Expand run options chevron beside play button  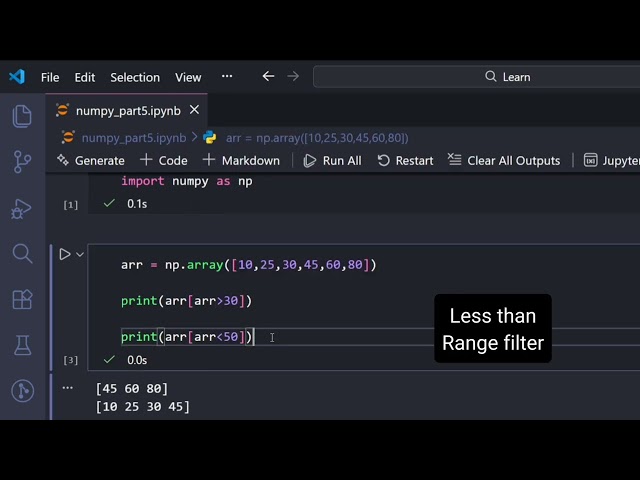pyautogui.click(x=80, y=255)
